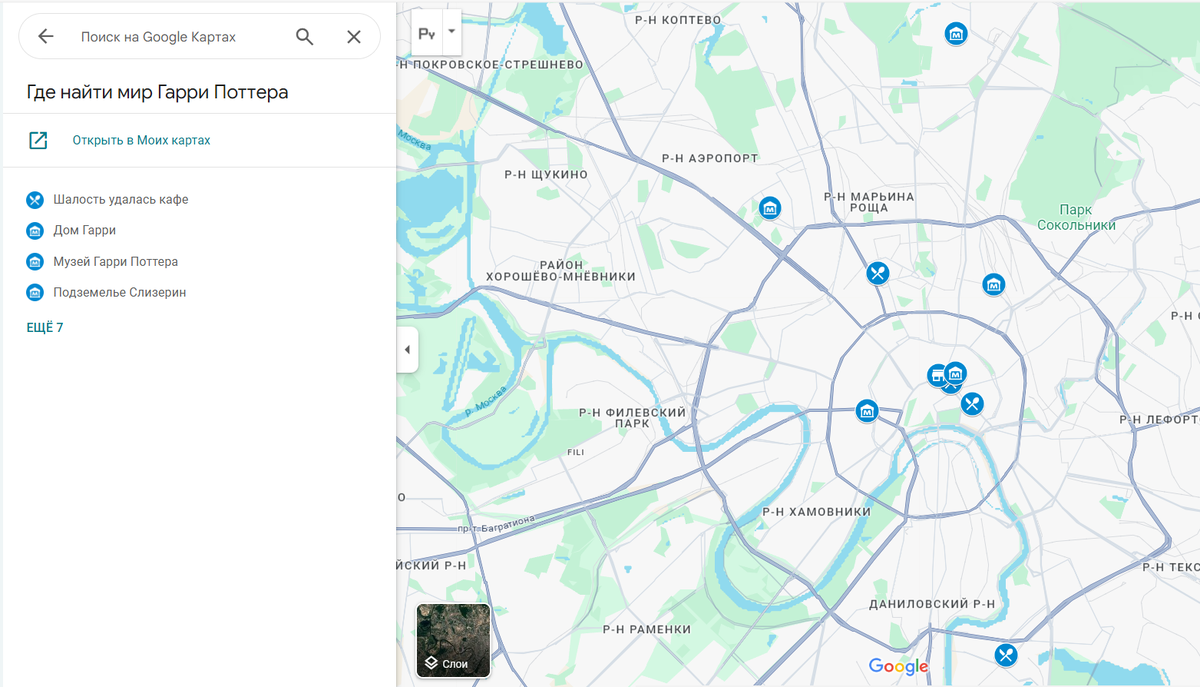Go back using the left arrow icon
This screenshot has width=1200, height=687.
coord(45,37)
